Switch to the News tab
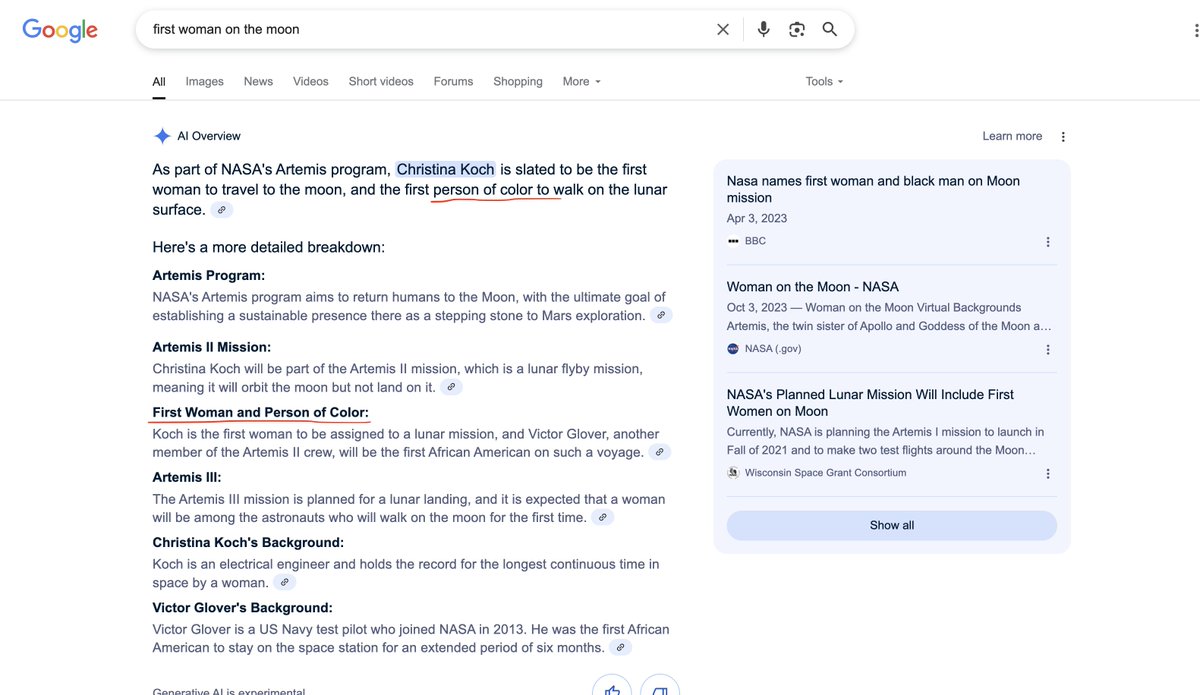 [258, 82]
